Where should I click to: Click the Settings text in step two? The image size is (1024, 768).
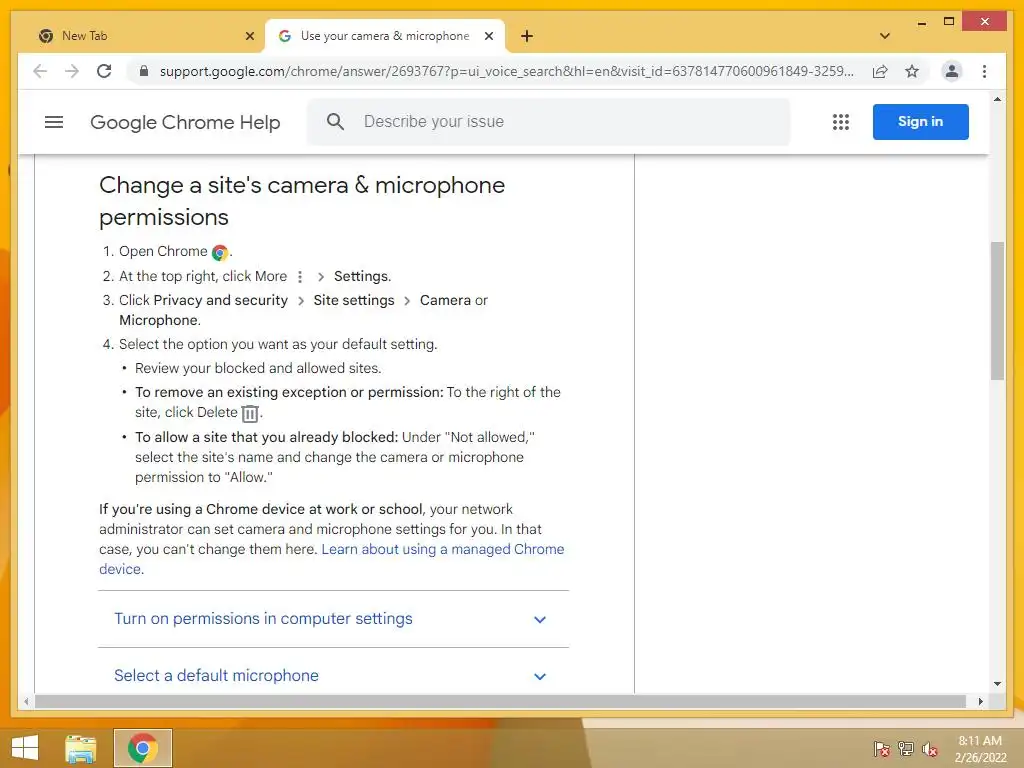pyautogui.click(x=362, y=276)
